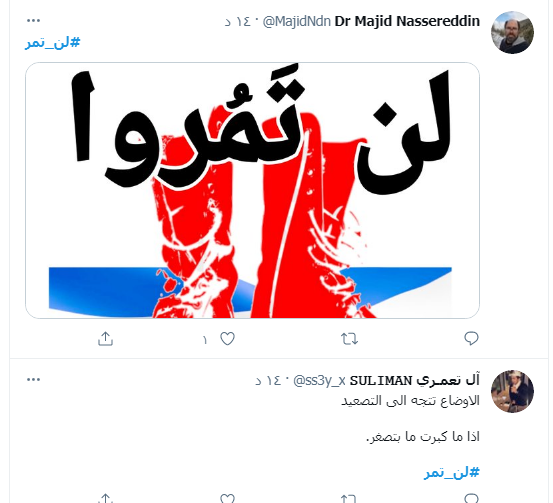The height and width of the screenshot is (503, 553).
Task: Reply to Dr Majid Nassereddin's tweet
Action: (x=471, y=338)
